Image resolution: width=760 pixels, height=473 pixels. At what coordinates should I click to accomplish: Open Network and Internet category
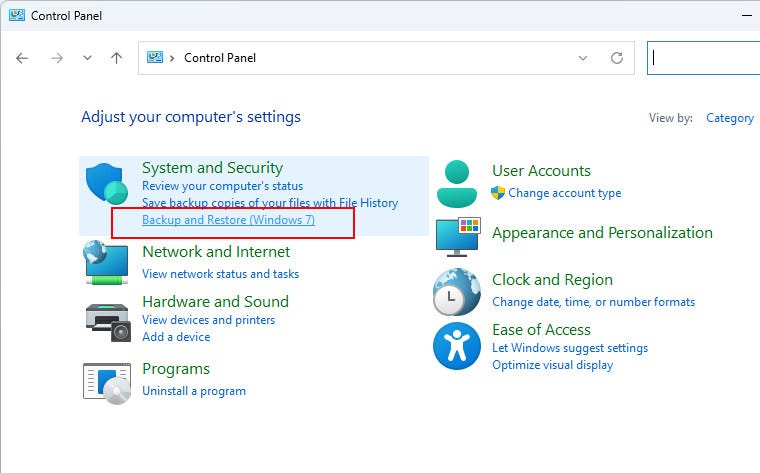216,252
